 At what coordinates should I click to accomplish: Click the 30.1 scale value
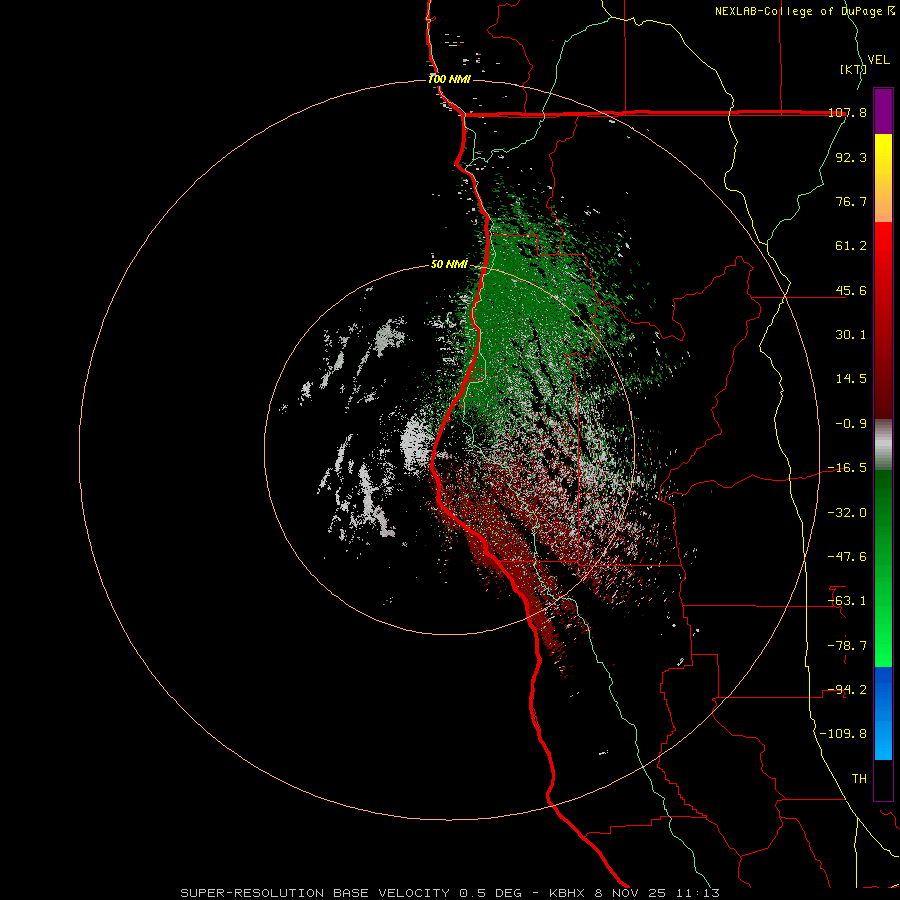tap(851, 335)
